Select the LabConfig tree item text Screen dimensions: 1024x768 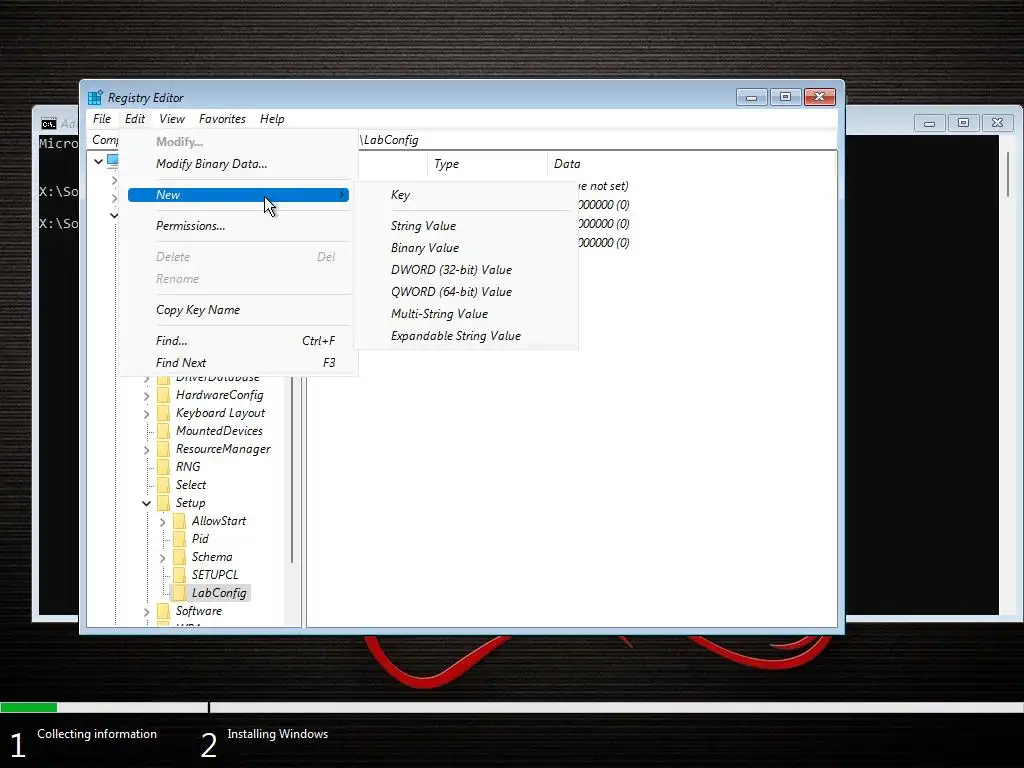pos(219,593)
